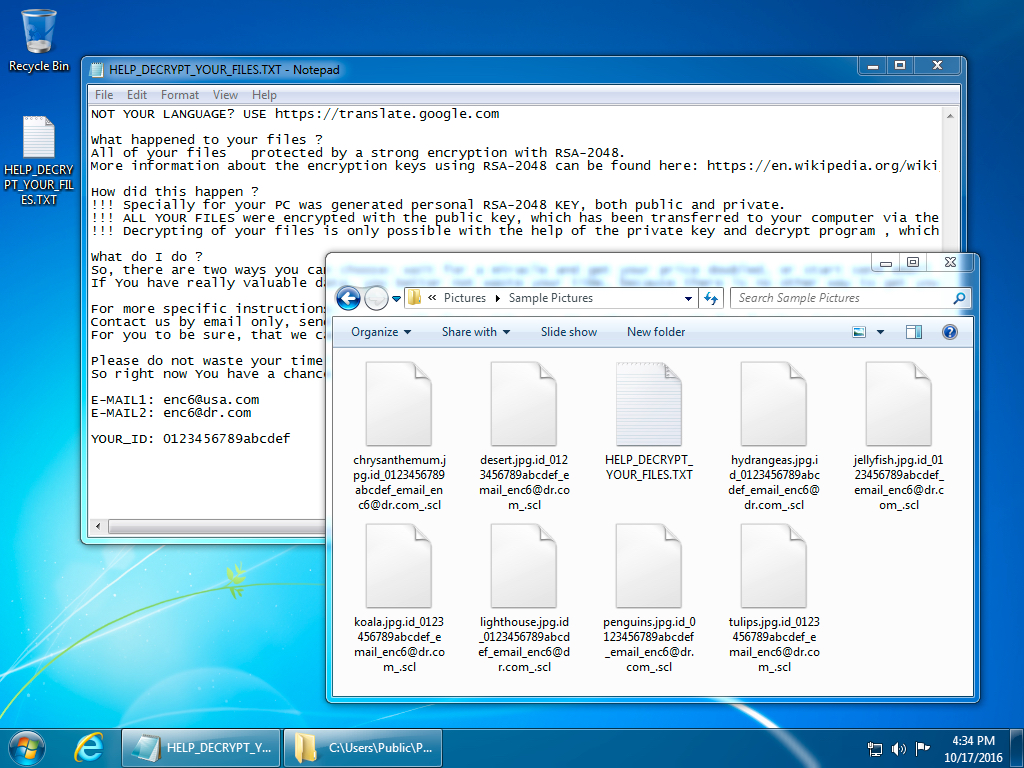
Task: Create a New folder
Action: [656, 332]
